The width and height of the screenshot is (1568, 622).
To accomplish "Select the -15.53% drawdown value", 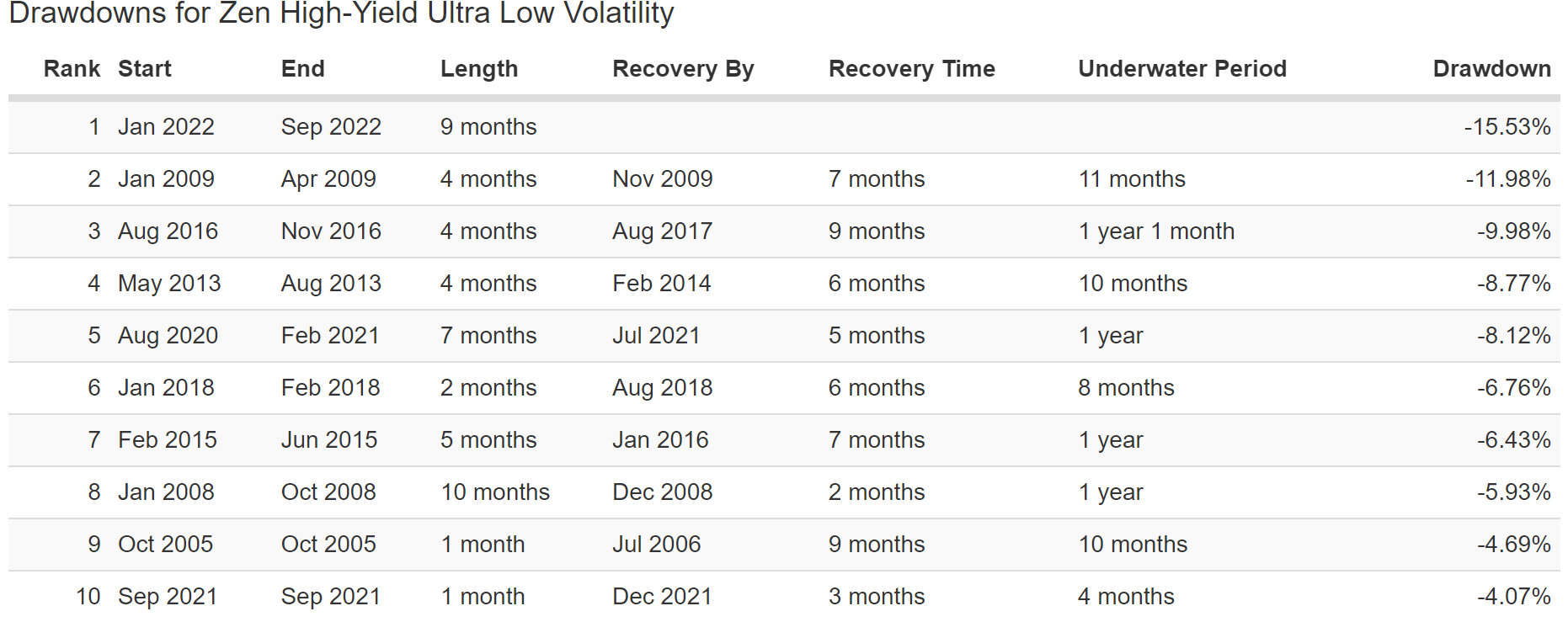I will (1507, 127).
